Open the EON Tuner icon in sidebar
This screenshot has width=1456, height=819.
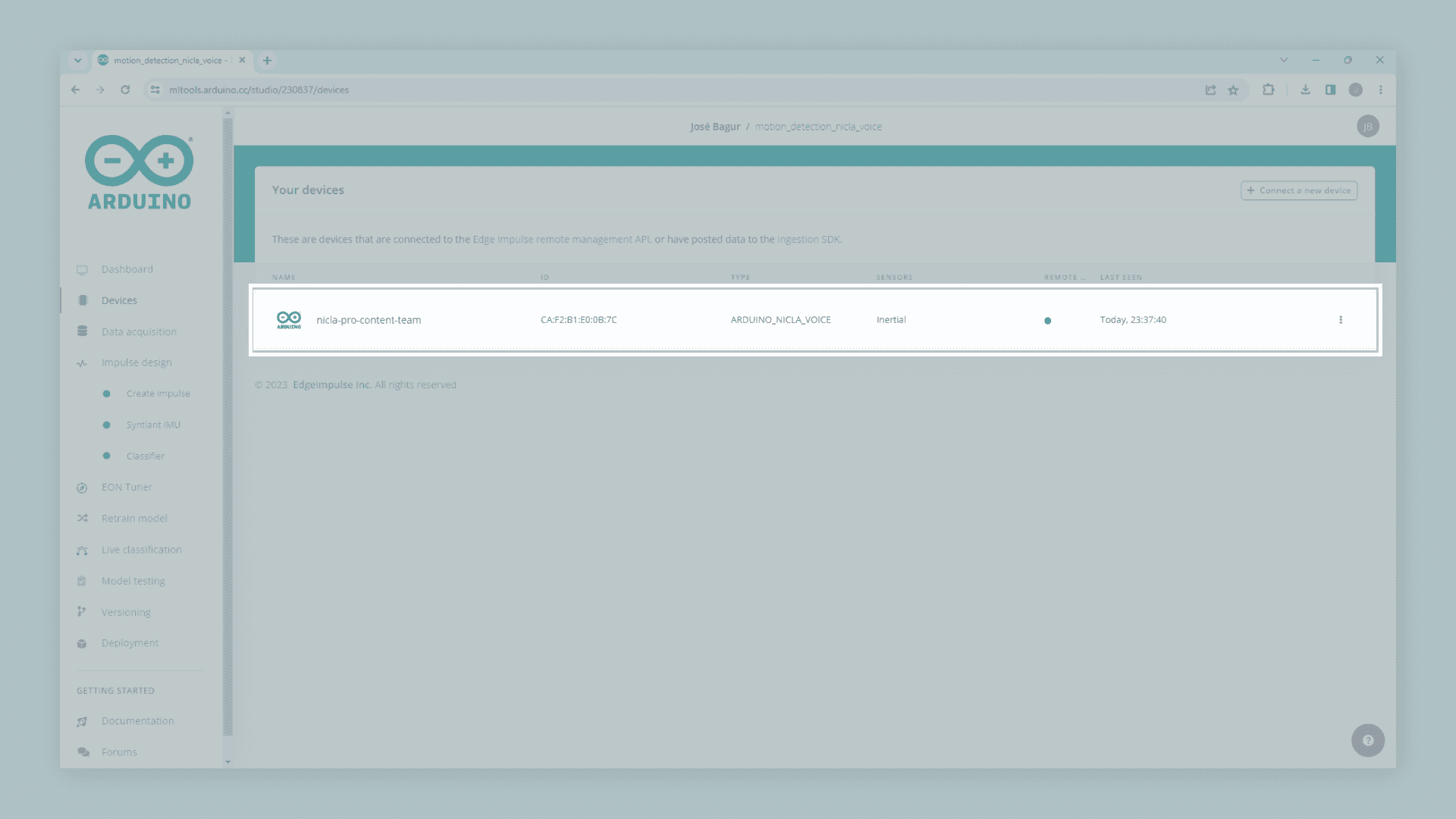click(x=82, y=488)
